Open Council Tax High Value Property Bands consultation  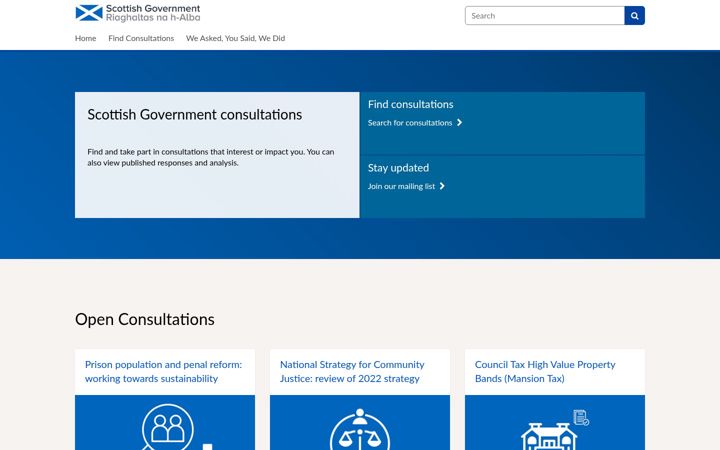545,371
